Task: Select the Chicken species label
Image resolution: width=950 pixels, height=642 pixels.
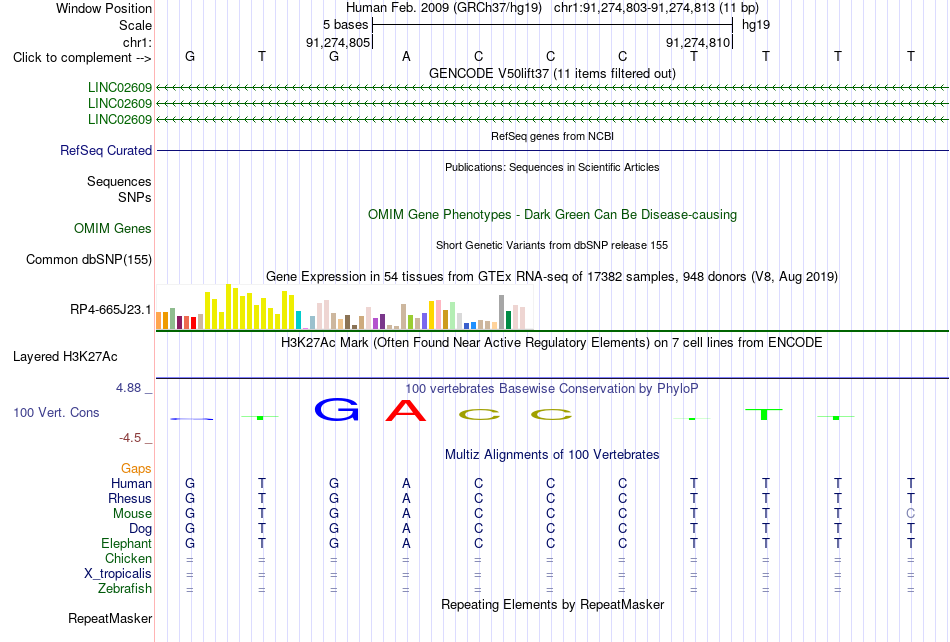Action: [x=128, y=558]
